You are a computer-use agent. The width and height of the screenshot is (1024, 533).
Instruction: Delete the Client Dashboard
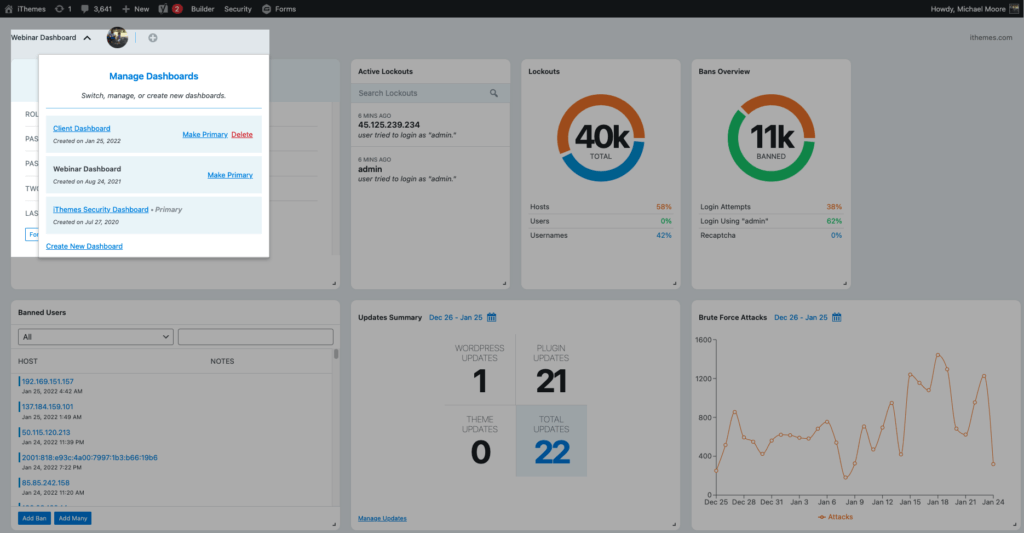(242, 135)
